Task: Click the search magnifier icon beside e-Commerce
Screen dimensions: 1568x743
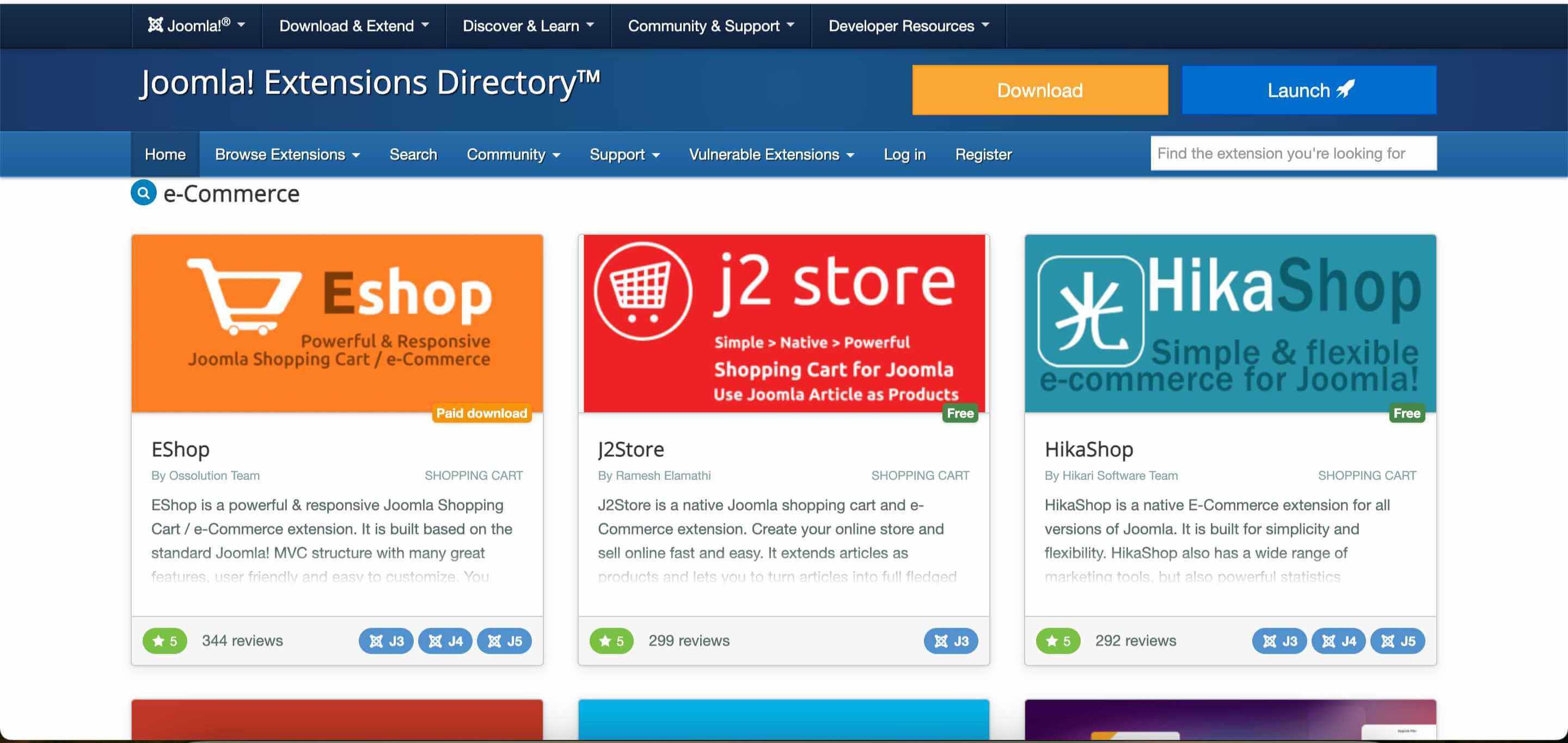Action: [x=144, y=193]
